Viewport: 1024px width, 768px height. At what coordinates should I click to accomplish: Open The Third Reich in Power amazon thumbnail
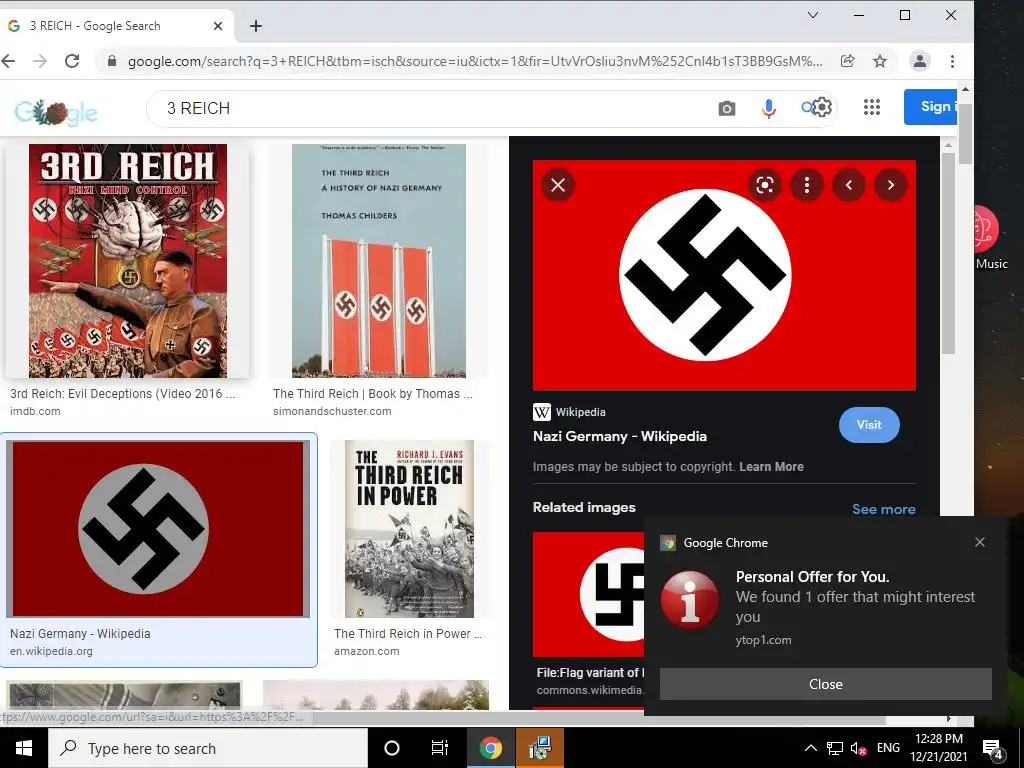pyautogui.click(x=409, y=528)
